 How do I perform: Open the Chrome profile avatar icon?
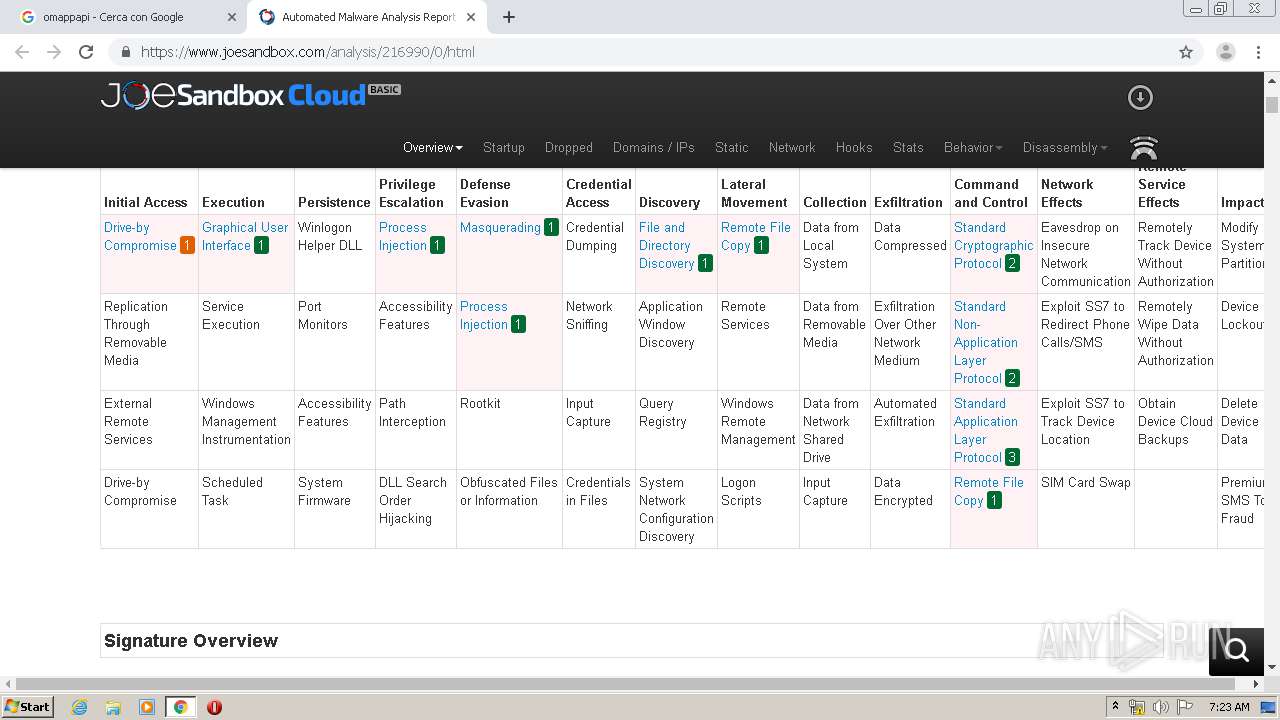tap(1225, 52)
